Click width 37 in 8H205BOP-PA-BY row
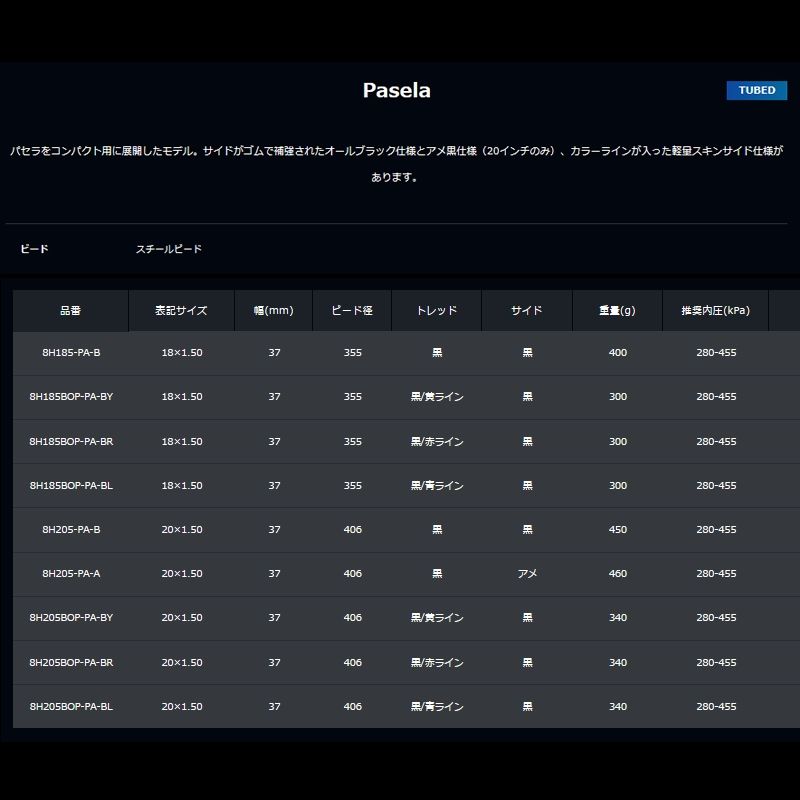 [x=274, y=617]
